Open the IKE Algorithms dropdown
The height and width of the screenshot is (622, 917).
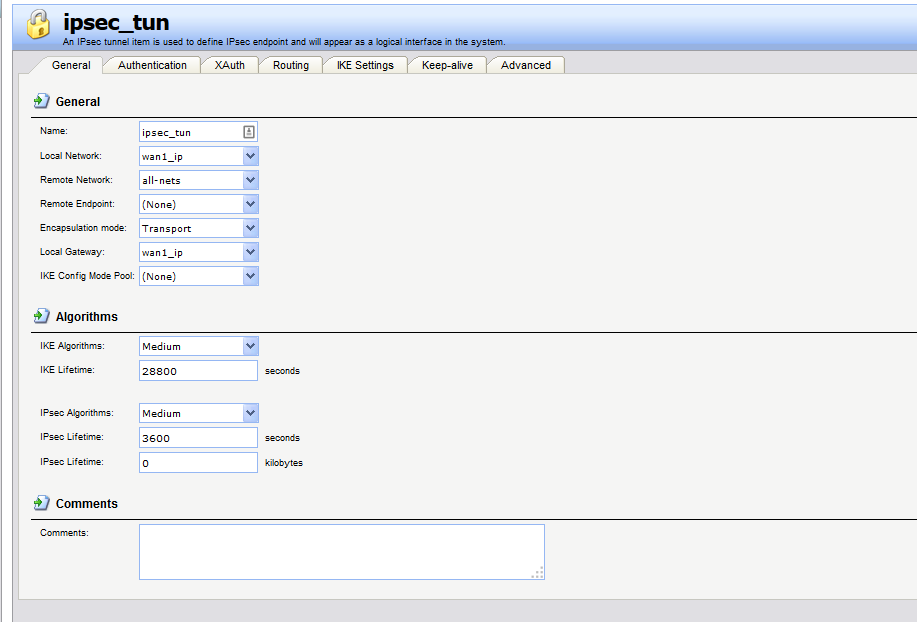click(x=250, y=346)
